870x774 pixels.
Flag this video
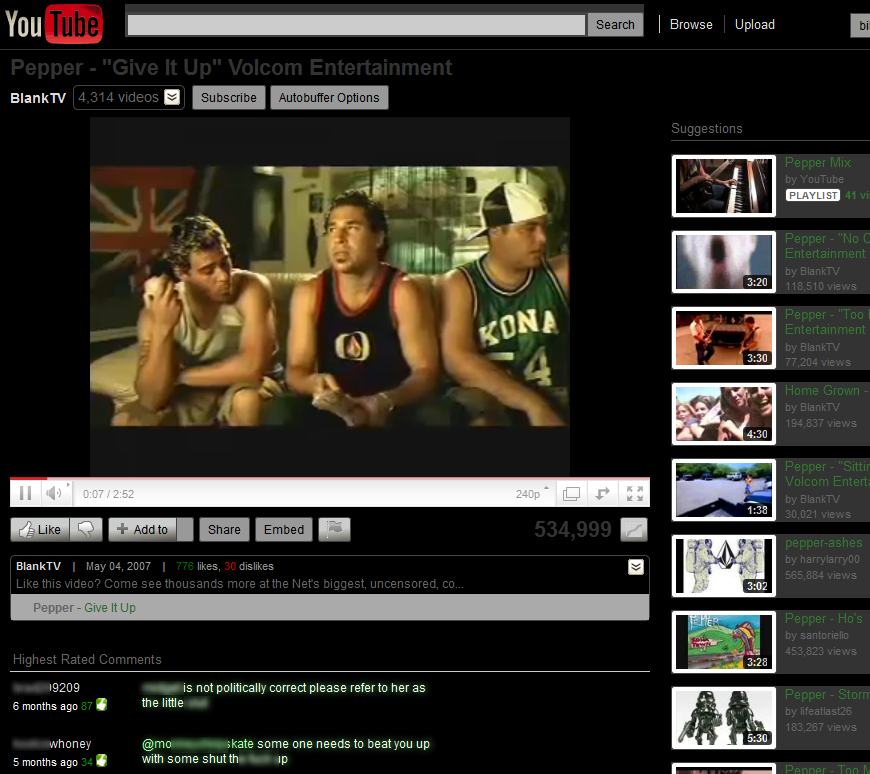click(335, 530)
